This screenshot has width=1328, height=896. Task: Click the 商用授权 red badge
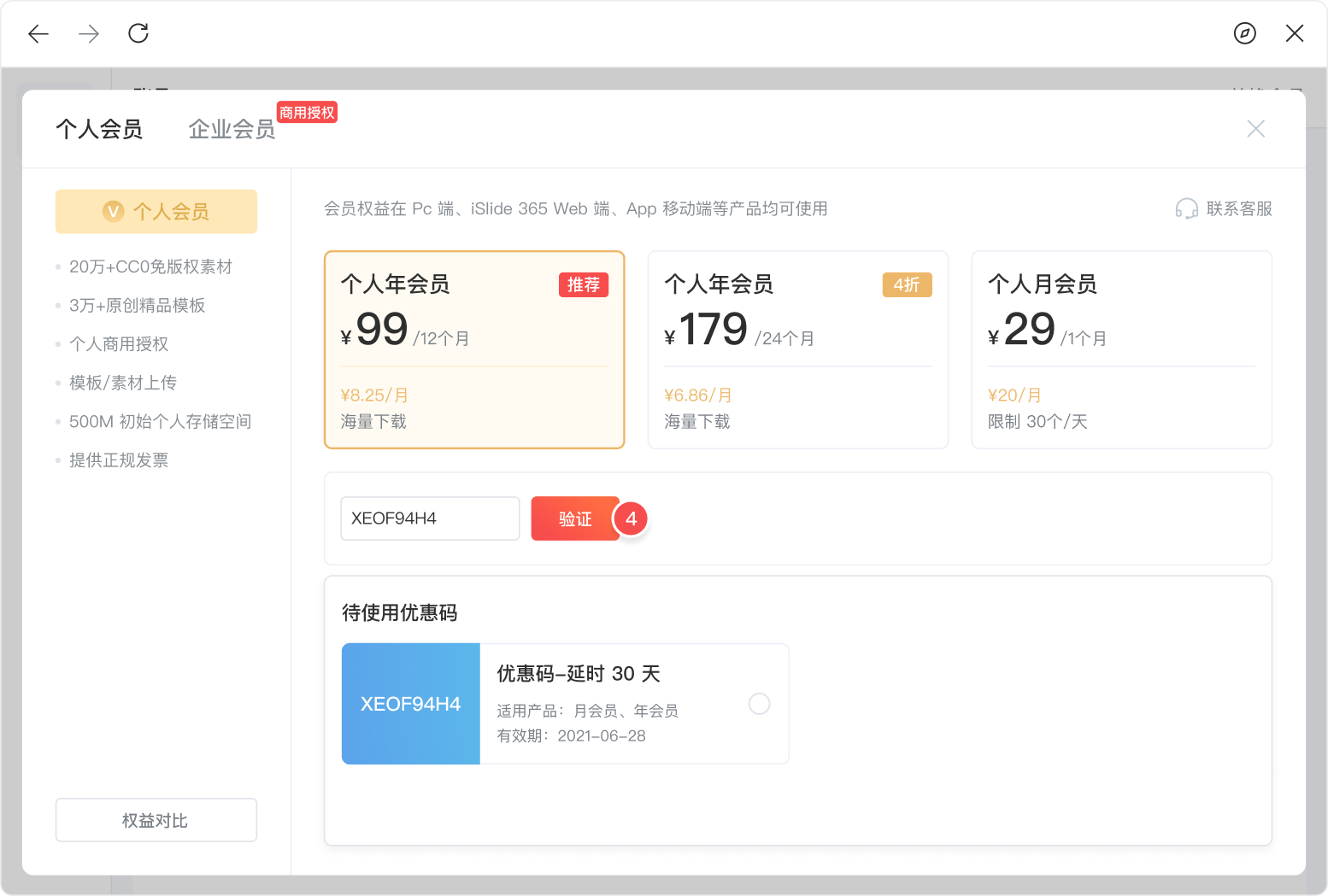point(308,113)
